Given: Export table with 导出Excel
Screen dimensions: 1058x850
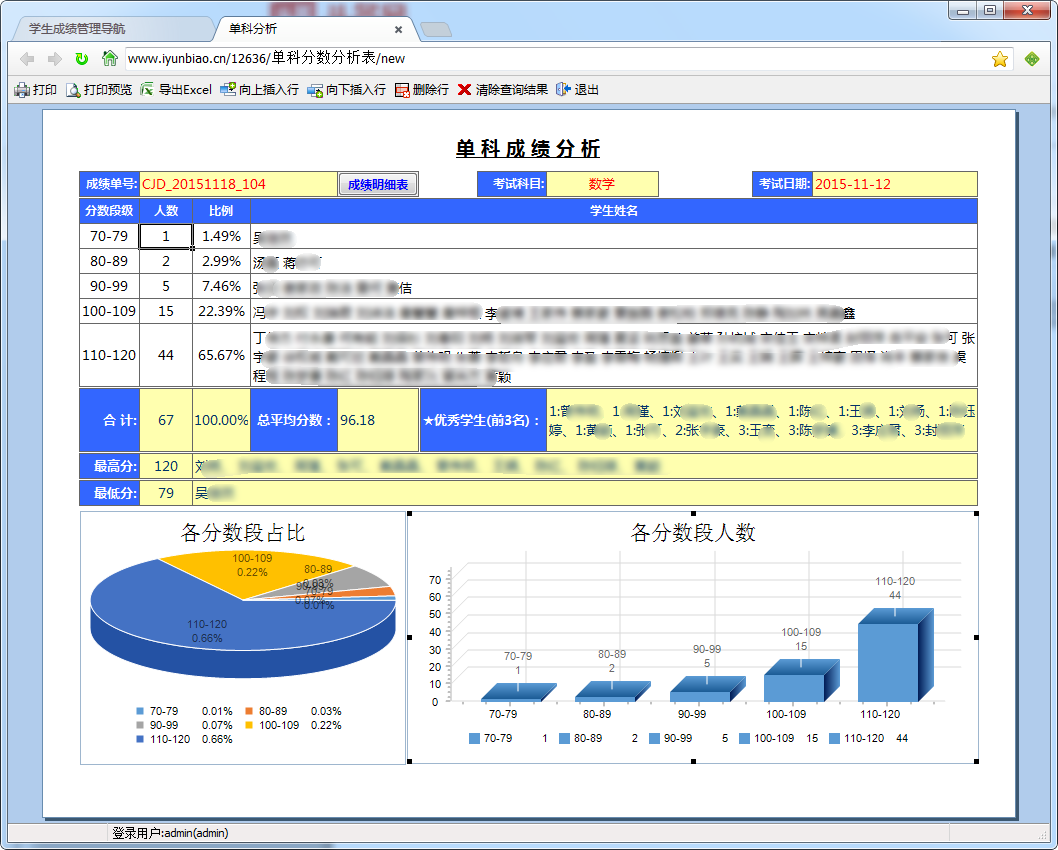Looking at the screenshot, I should coord(176,90).
